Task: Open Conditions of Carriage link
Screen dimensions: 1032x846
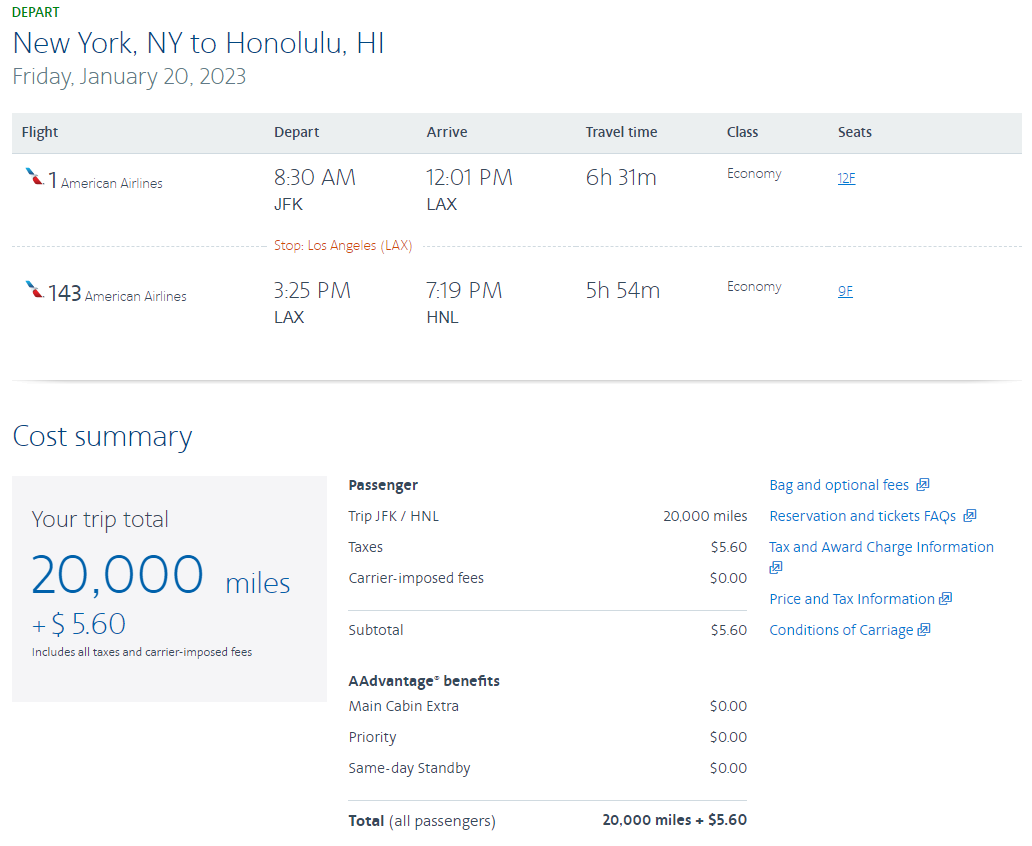Action: click(x=841, y=630)
